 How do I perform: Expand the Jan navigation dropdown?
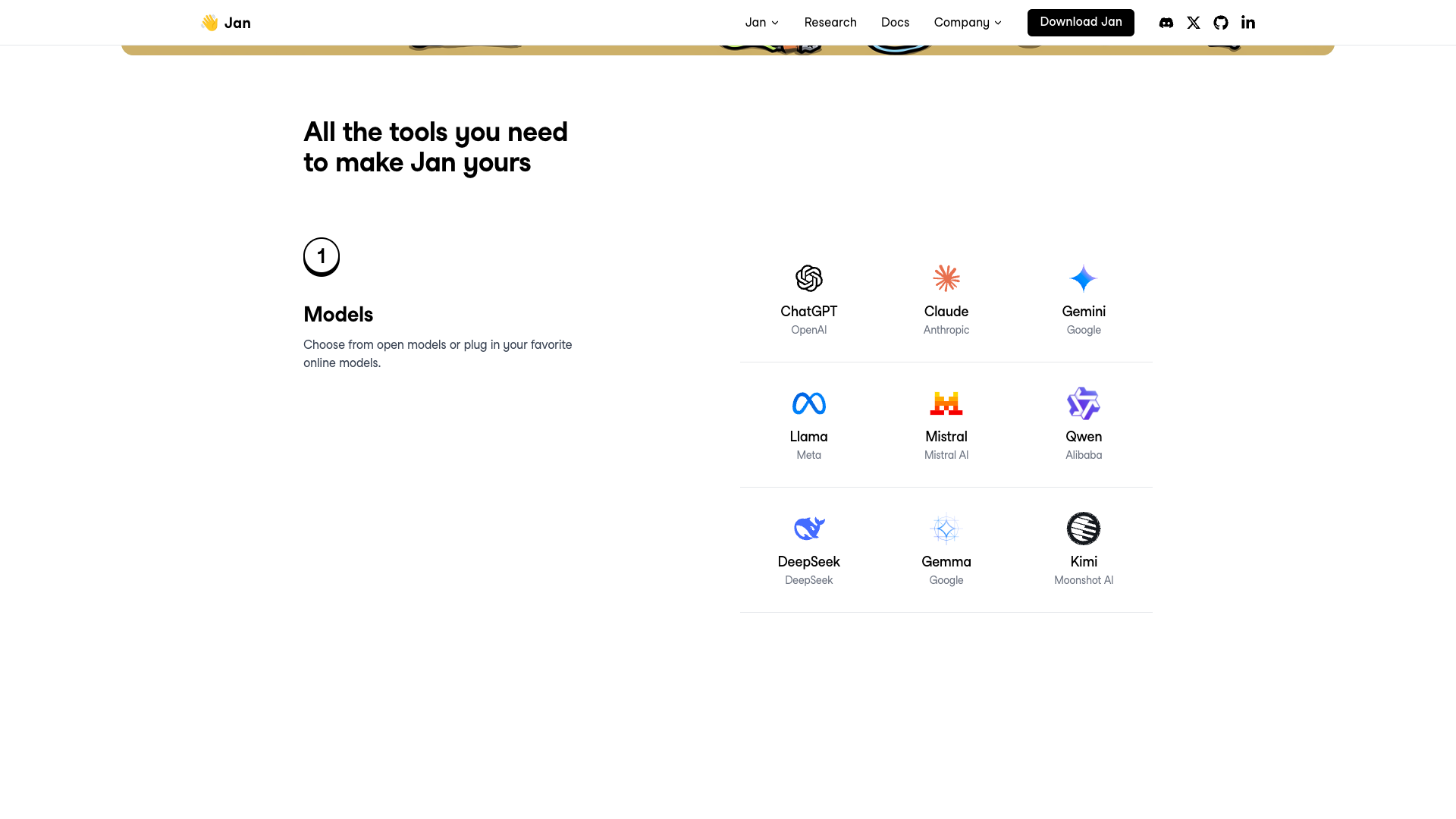point(762,23)
